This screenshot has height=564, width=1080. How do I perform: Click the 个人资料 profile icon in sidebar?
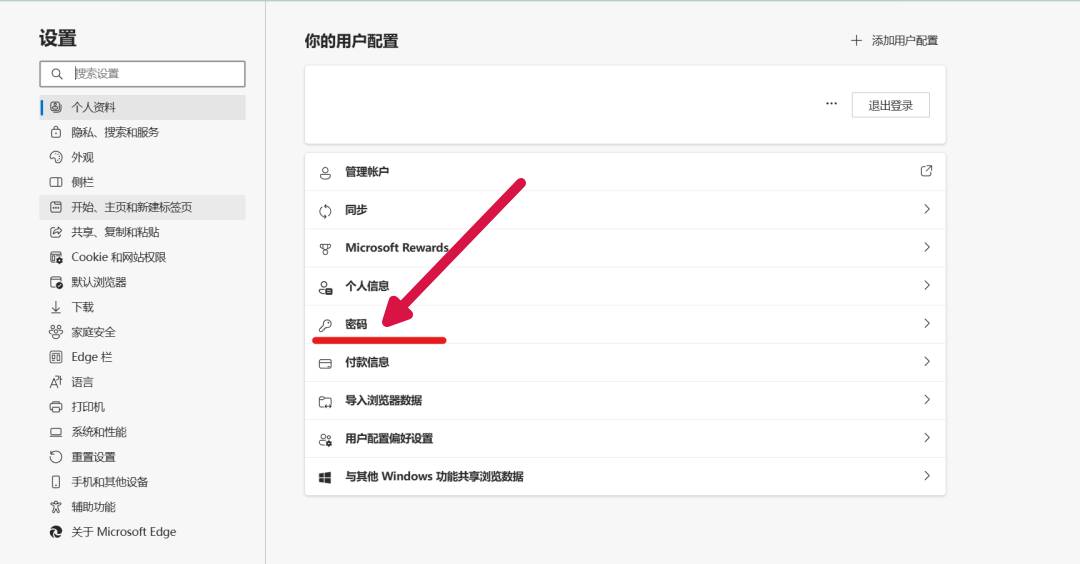(56, 107)
